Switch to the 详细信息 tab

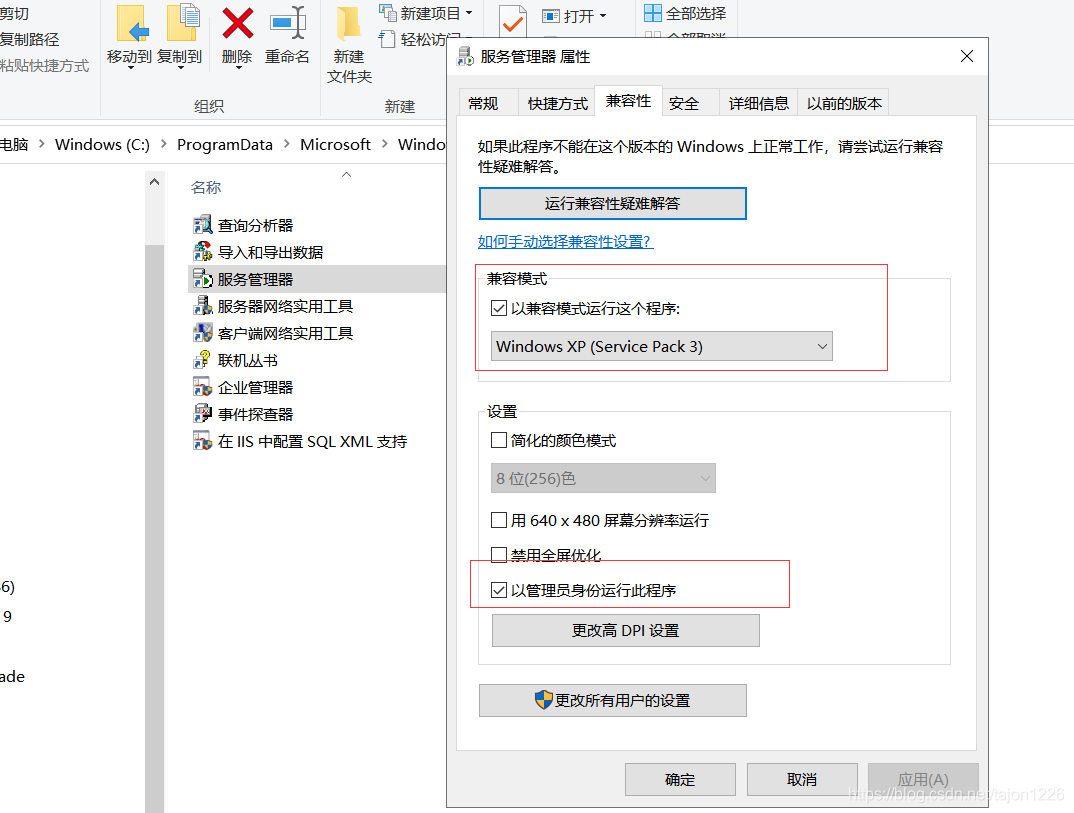tap(758, 103)
